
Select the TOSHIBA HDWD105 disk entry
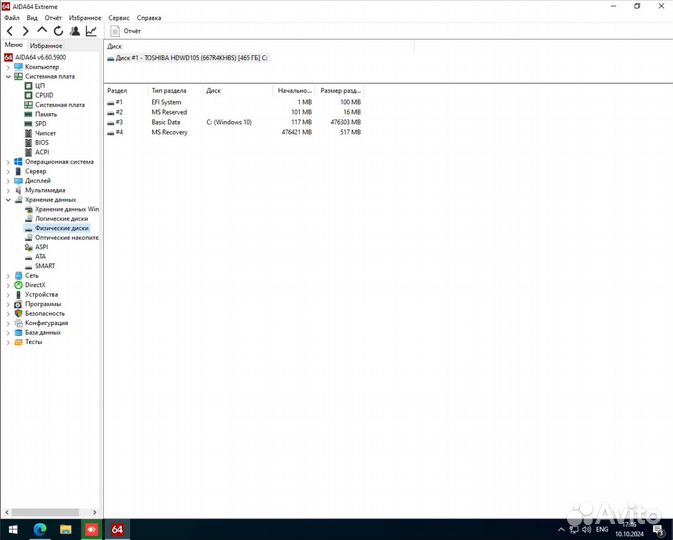[x=187, y=58]
